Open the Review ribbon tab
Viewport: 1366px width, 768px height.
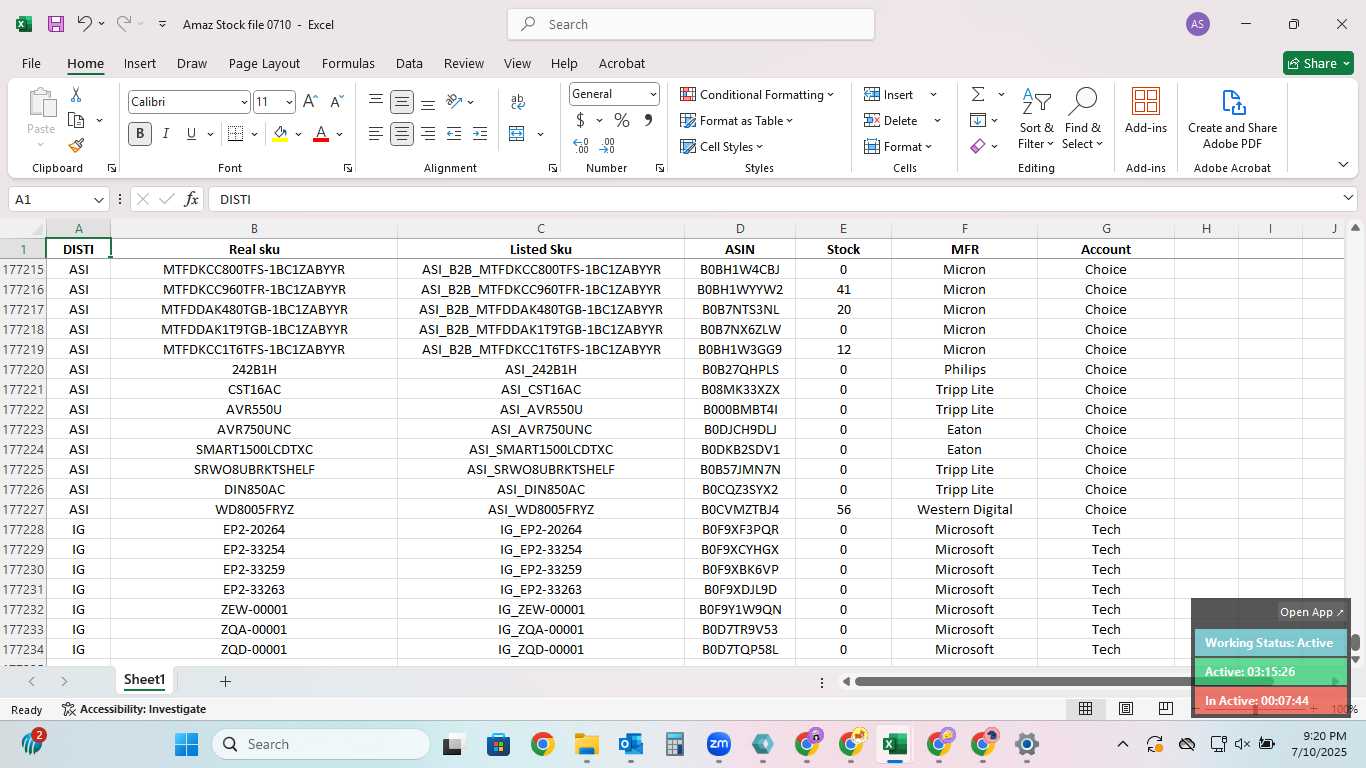[464, 63]
